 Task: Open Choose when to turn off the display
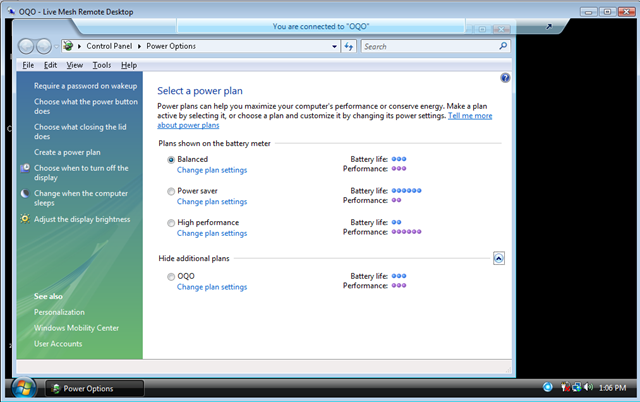click(x=81, y=173)
